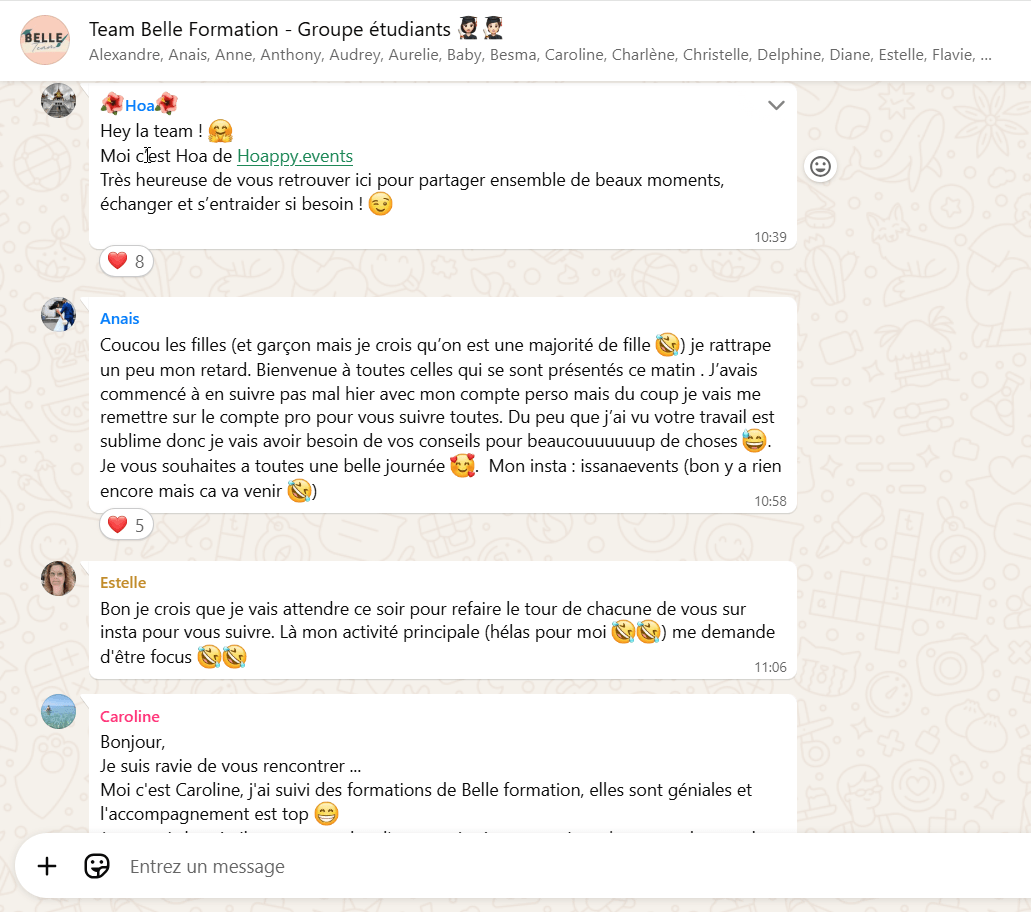Click the Caroline sender name
This screenshot has height=912, width=1031.
(130, 716)
